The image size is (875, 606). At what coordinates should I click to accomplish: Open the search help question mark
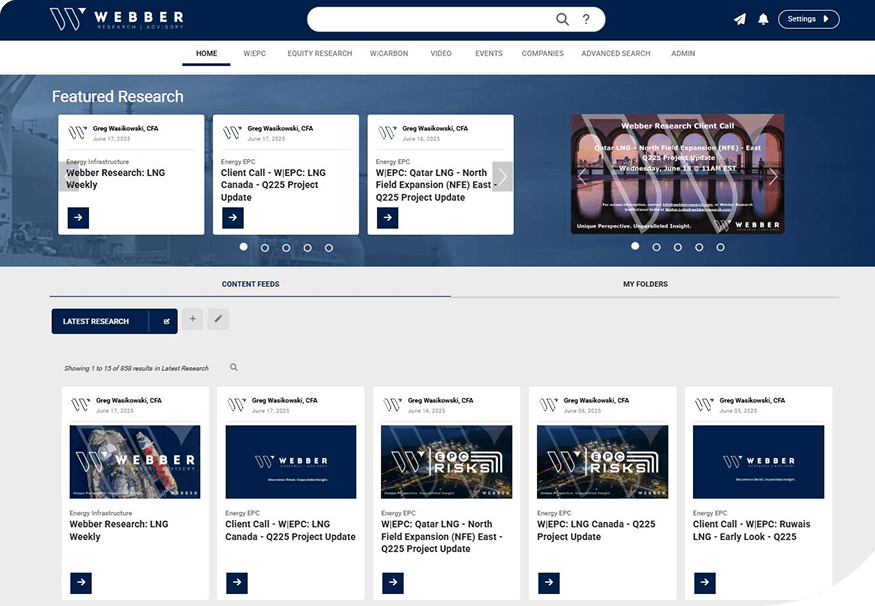pos(586,19)
